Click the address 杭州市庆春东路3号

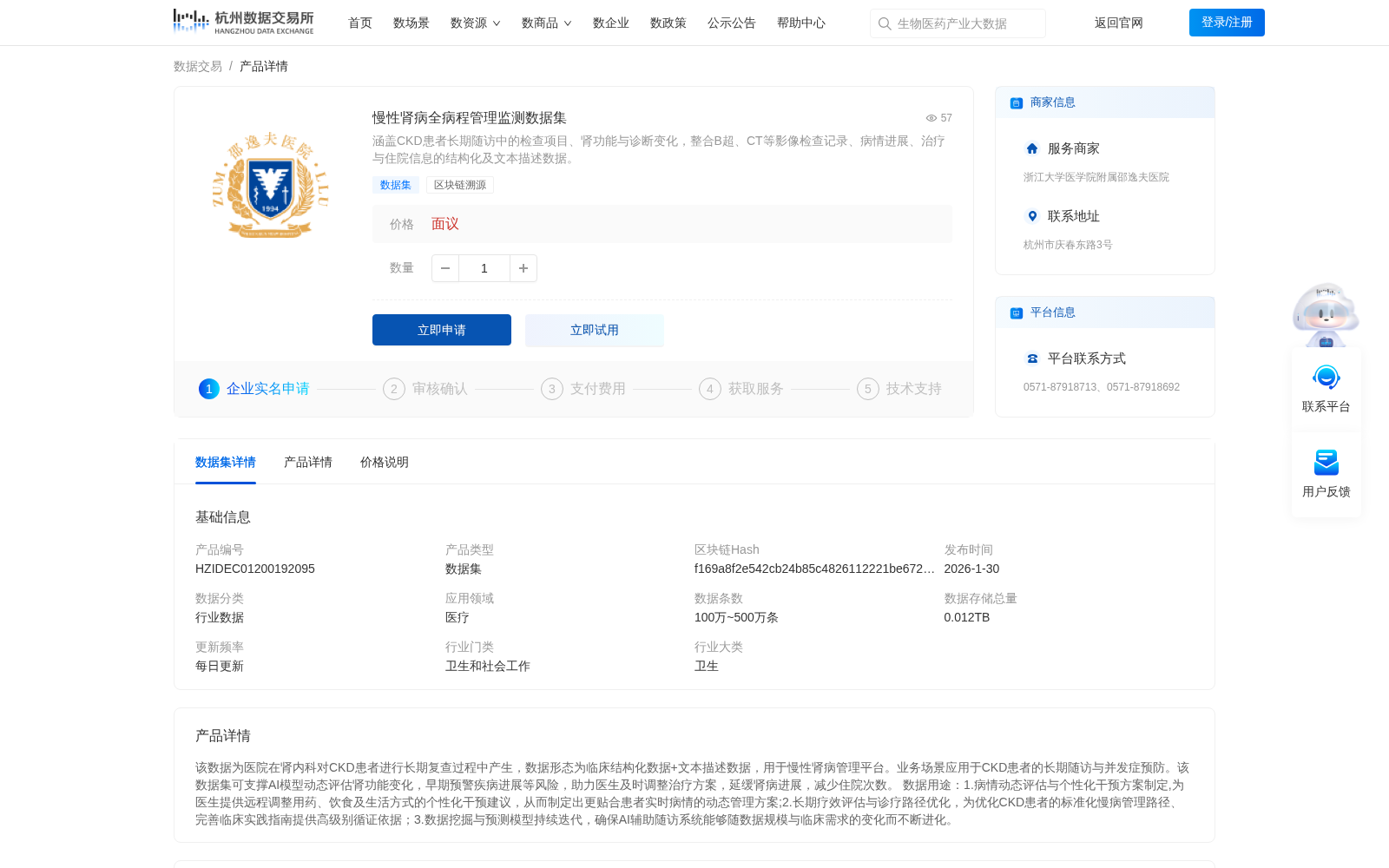coord(1068,245)
